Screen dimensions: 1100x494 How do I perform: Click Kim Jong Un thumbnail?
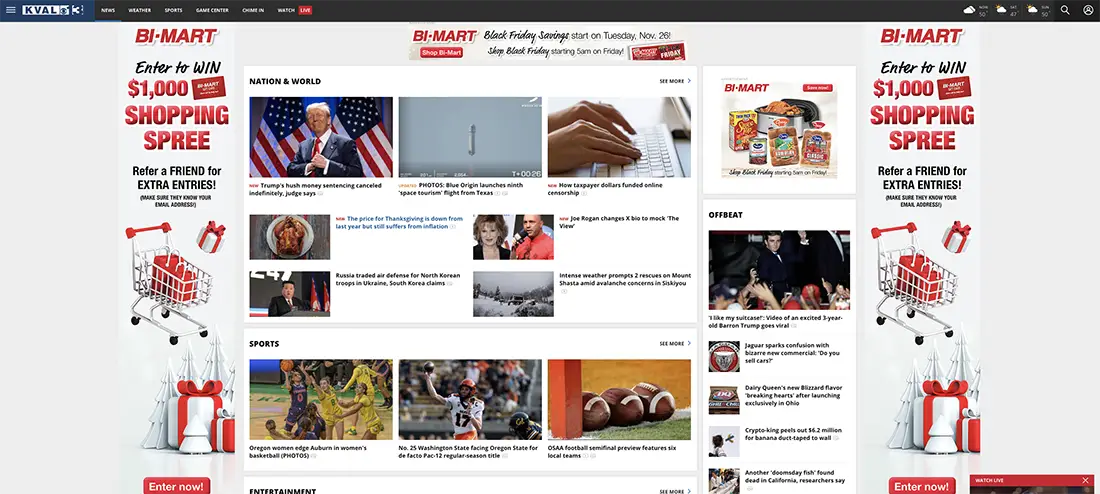[290, 294]
